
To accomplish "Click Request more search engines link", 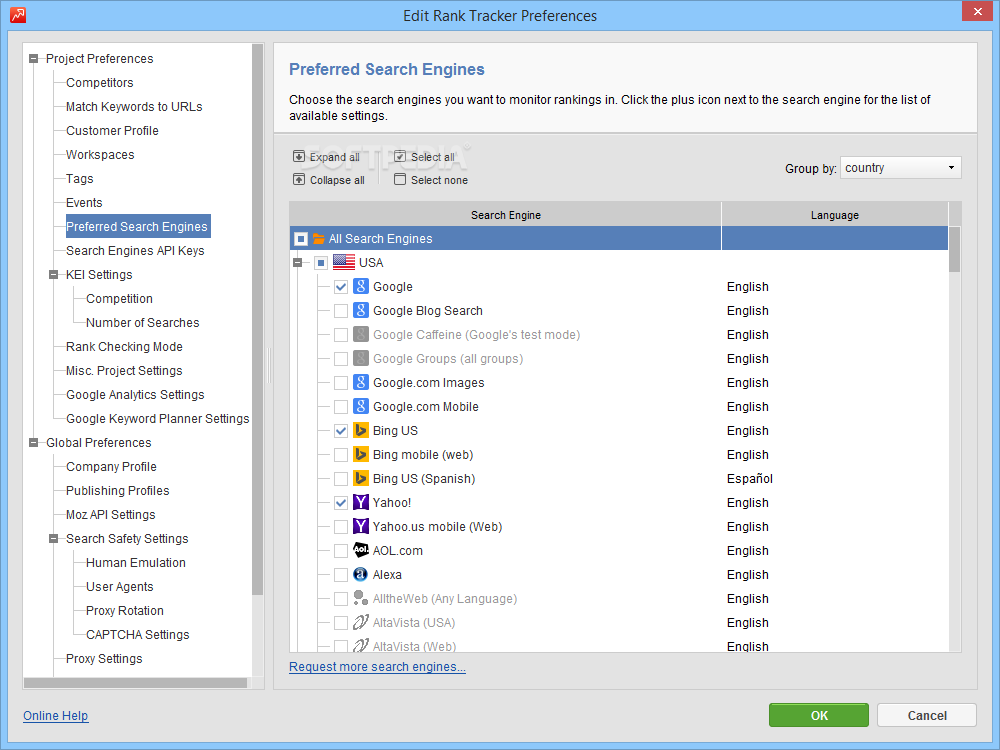I will [377, 666].
